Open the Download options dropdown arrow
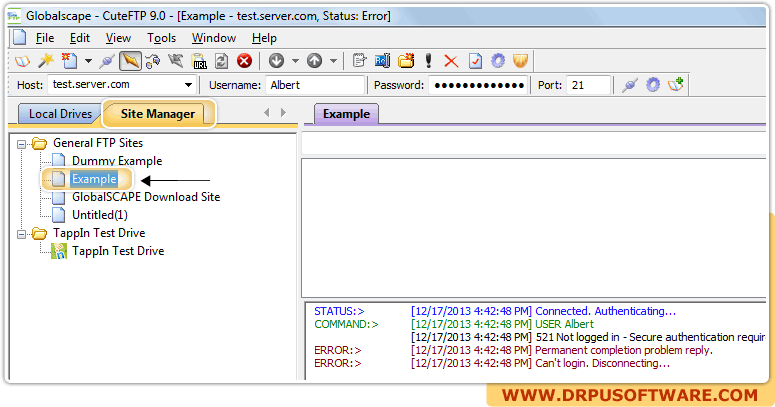 coord(295,61)
